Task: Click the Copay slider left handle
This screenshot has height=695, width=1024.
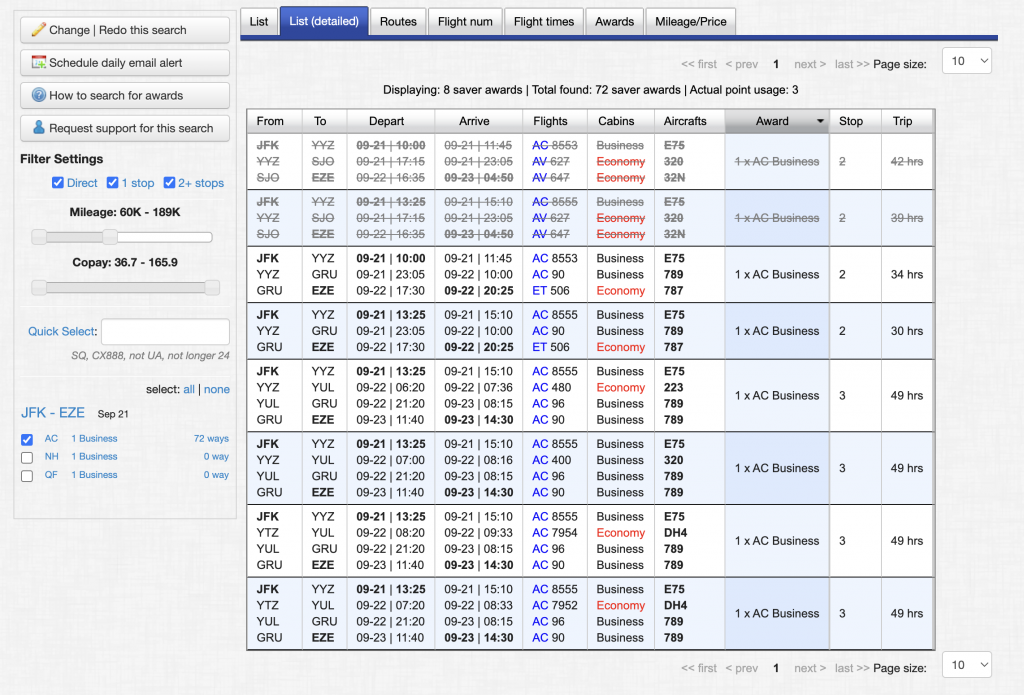Action: (39, 287)
